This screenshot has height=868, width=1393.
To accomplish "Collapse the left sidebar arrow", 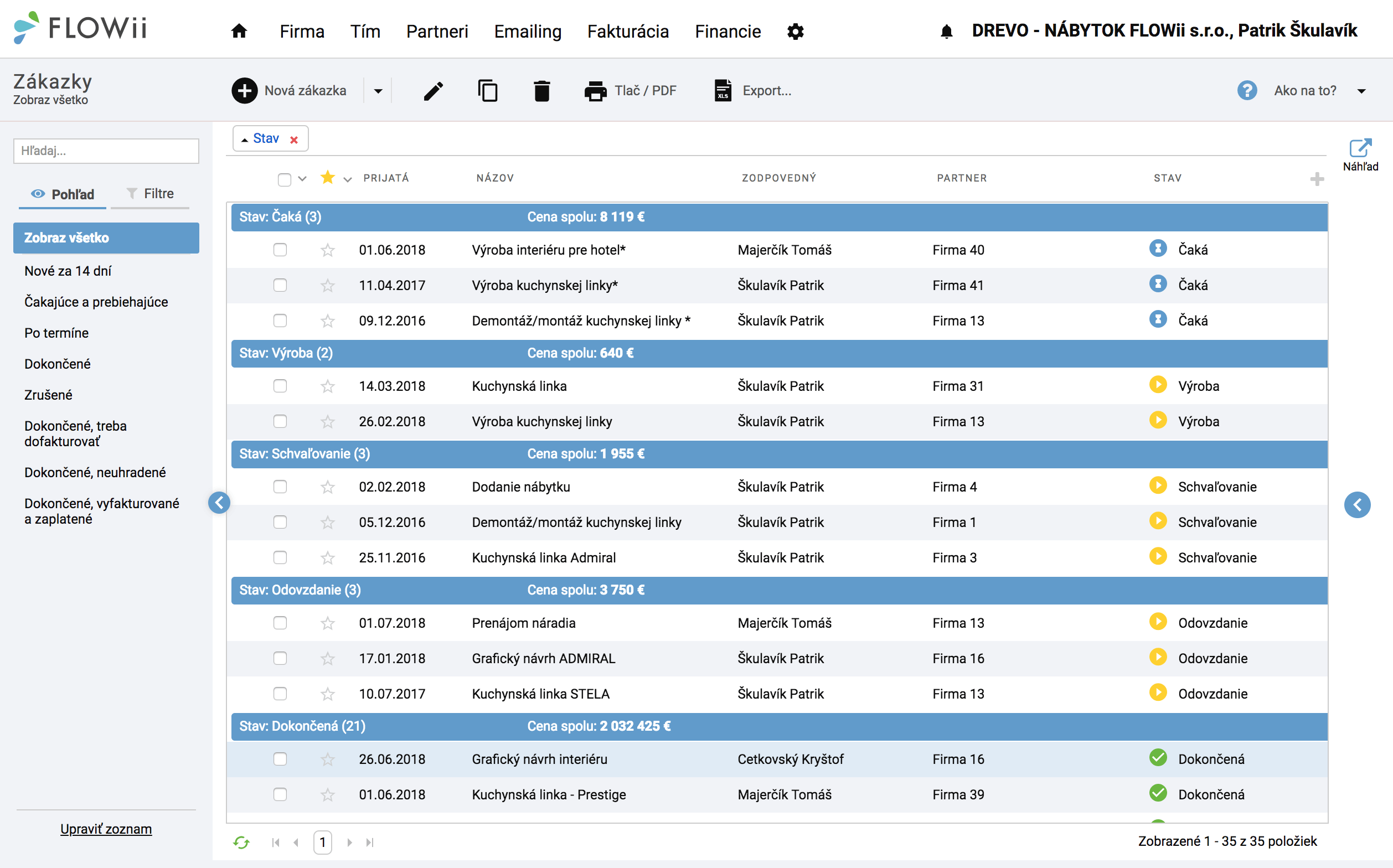I will click(219, 502).
